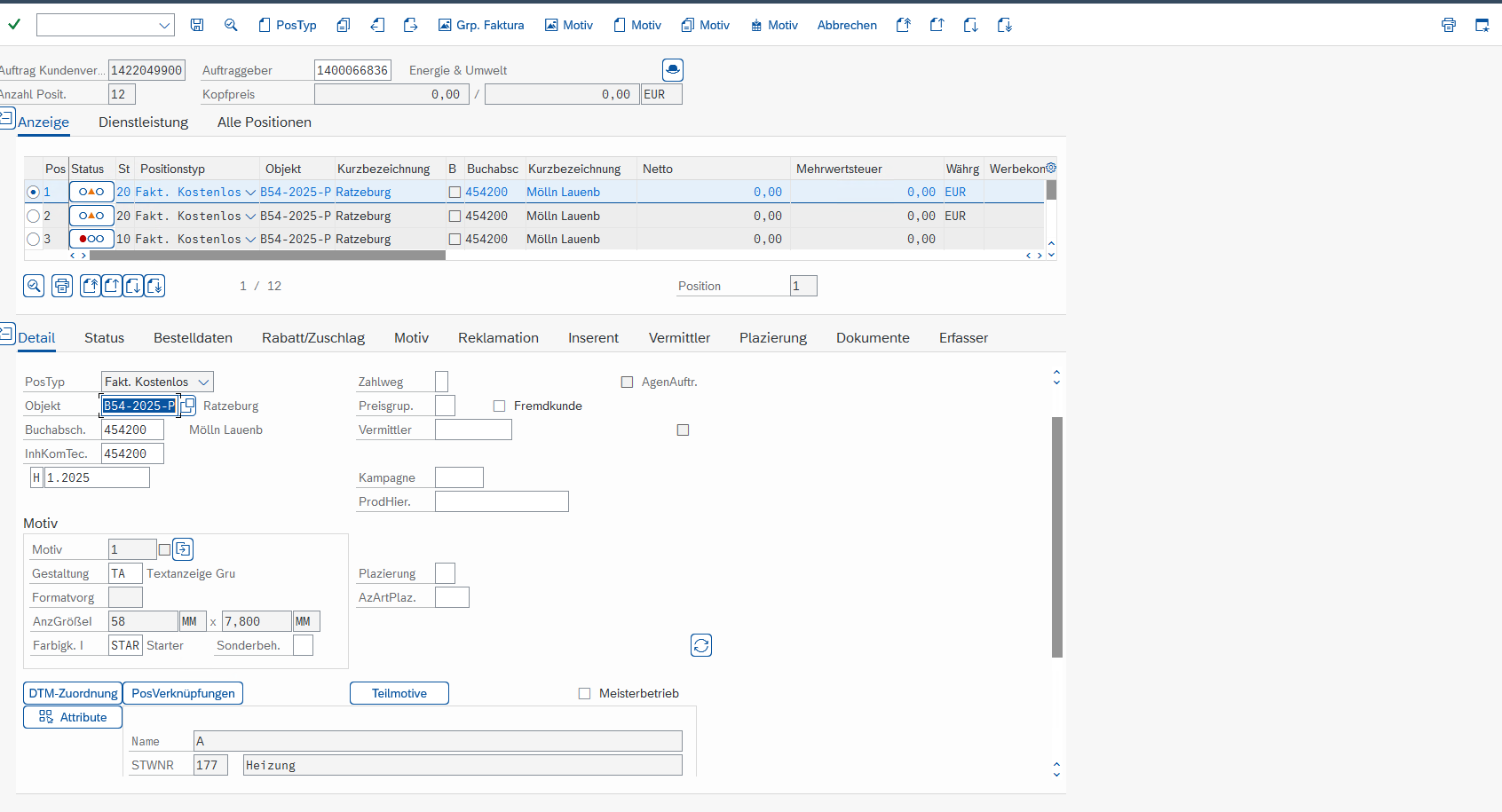Click the status icon of position 3

point(91,239)
